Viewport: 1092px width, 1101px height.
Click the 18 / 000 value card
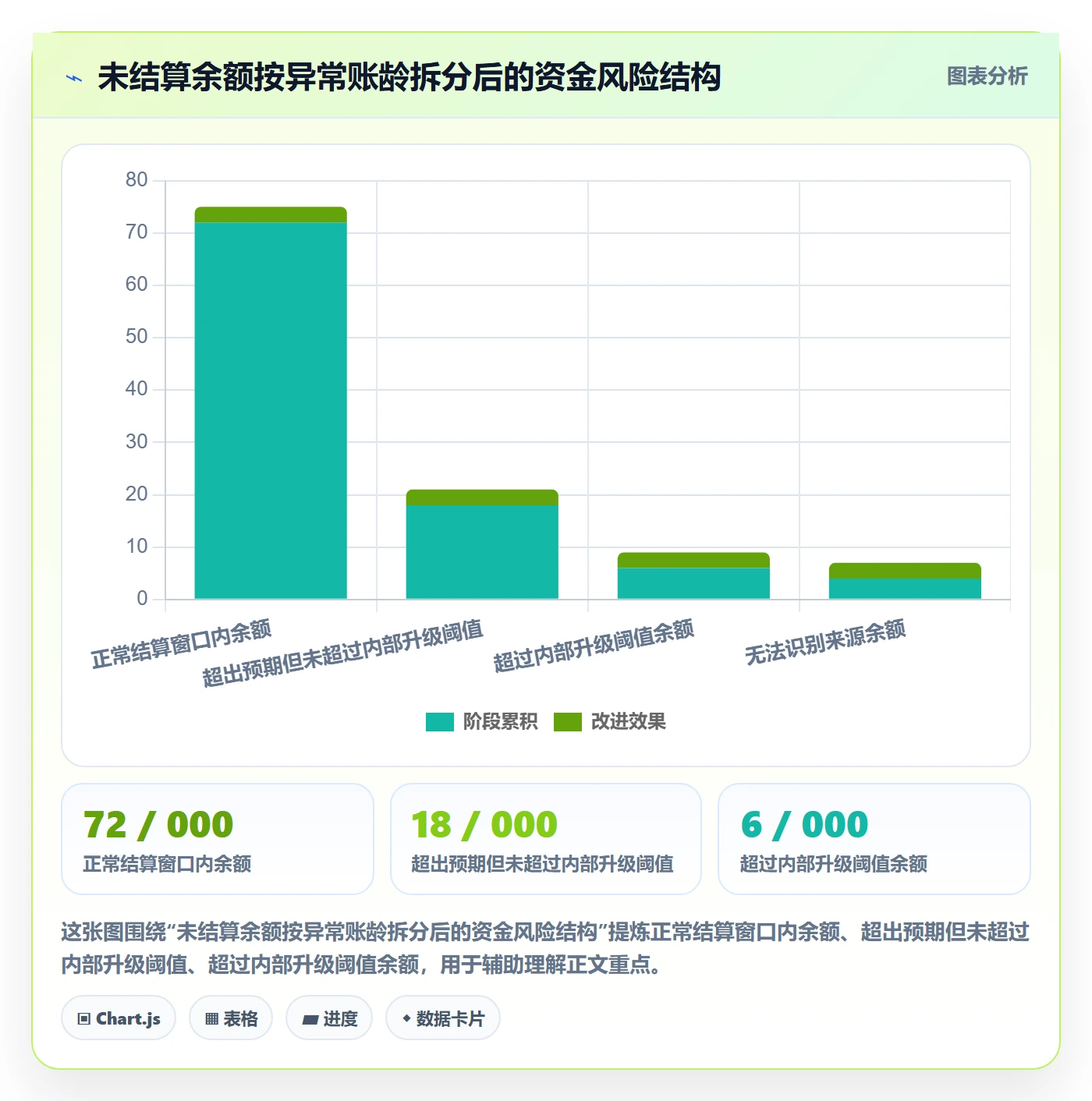tap(546, 839)
